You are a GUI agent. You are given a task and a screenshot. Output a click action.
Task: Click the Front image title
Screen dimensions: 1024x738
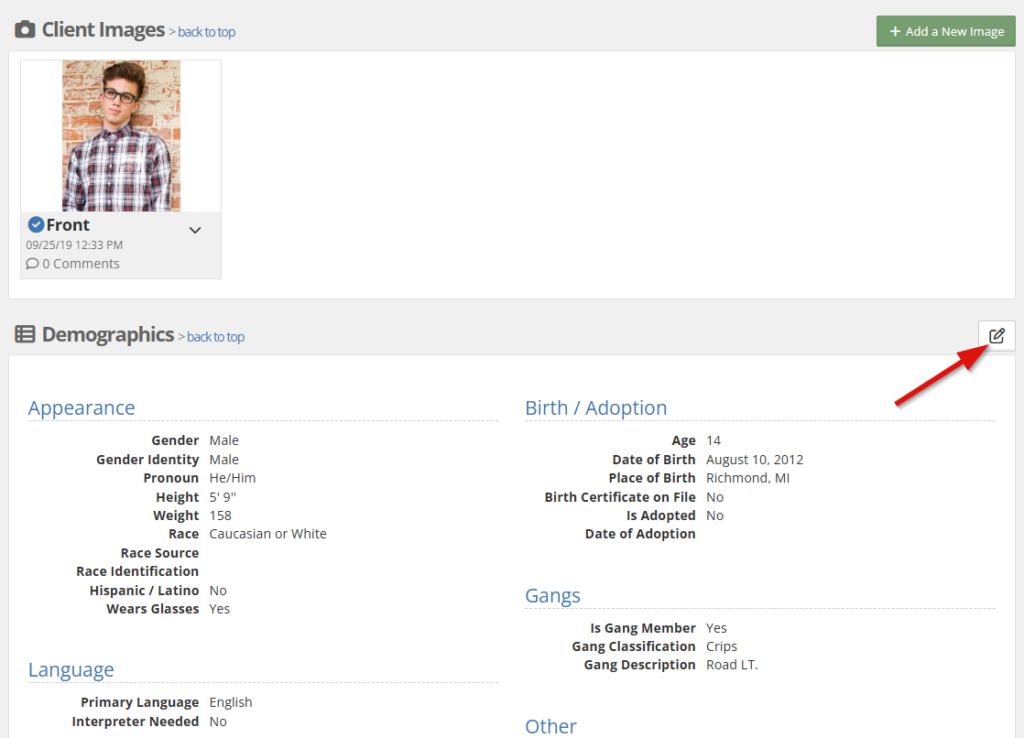coord(68,225)
